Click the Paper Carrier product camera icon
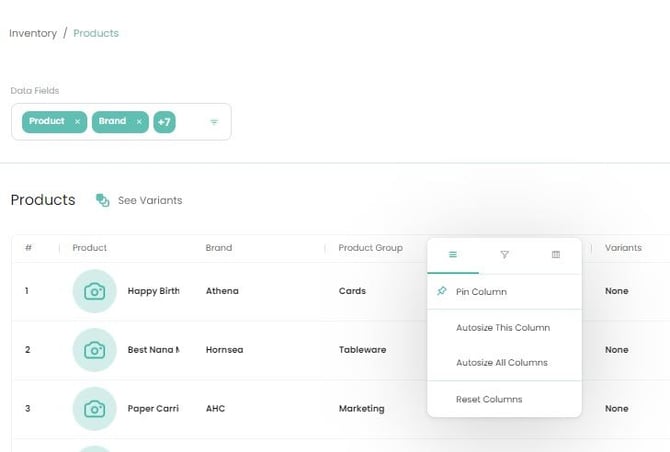 (x=94, y=408)
